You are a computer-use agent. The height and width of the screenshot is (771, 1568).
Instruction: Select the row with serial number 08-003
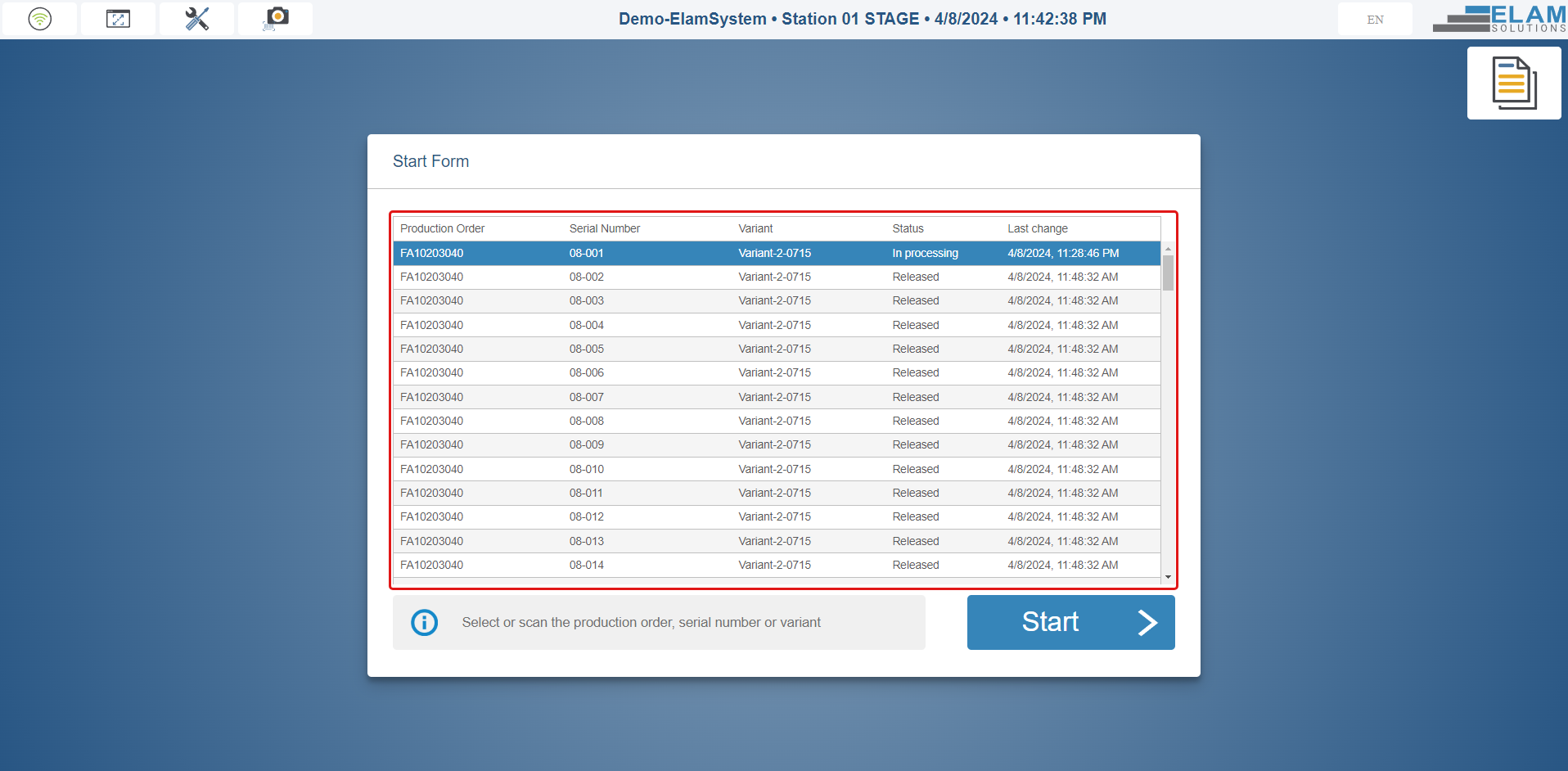(737, 300)
